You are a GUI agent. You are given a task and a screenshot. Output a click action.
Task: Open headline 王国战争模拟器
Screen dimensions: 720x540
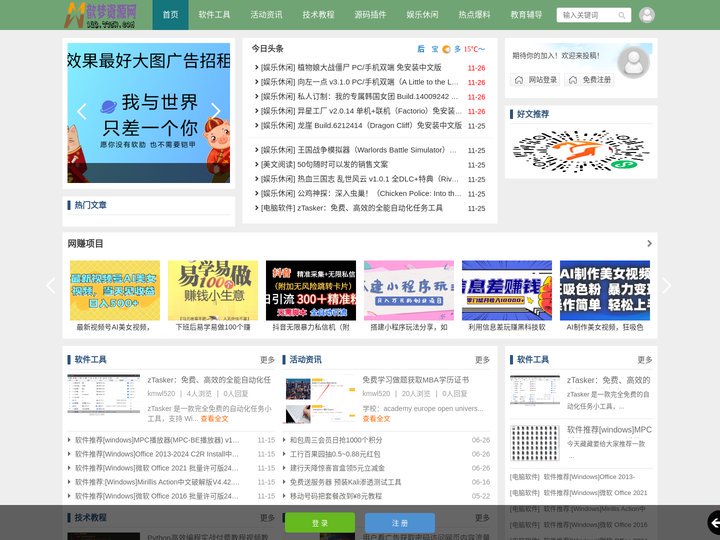point(359,150)
